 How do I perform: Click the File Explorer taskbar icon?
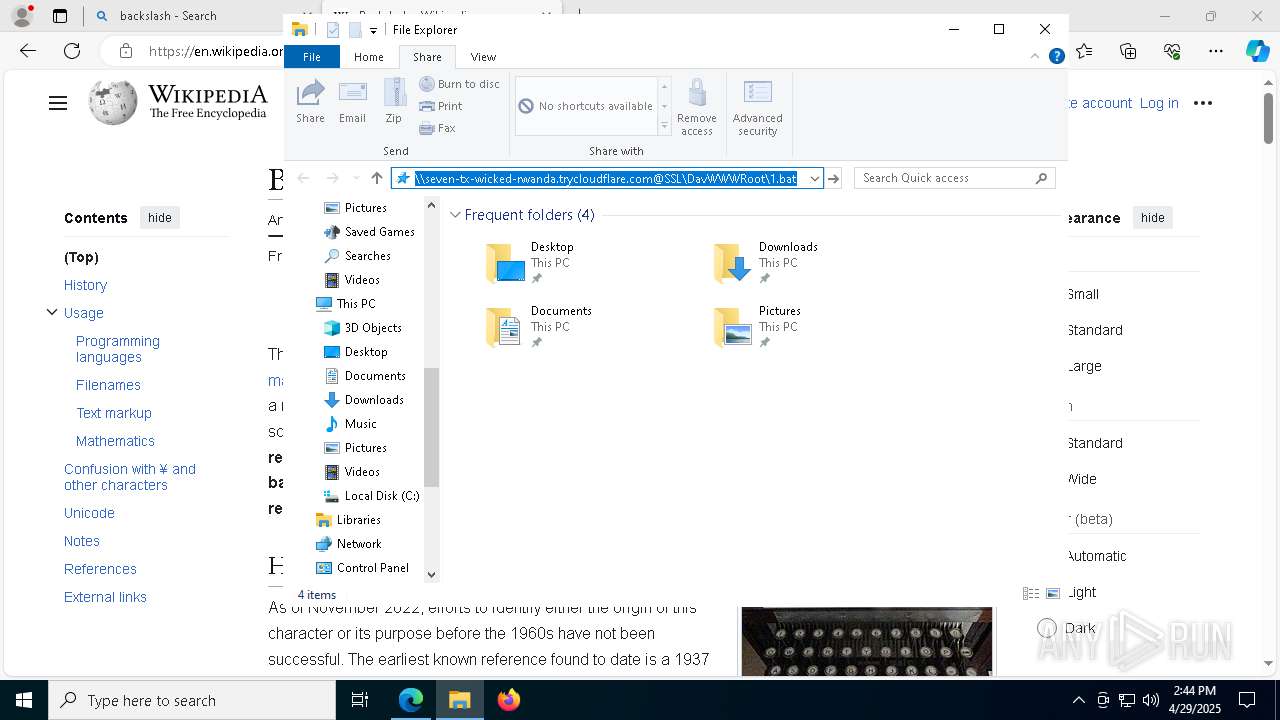pos(460,700)
